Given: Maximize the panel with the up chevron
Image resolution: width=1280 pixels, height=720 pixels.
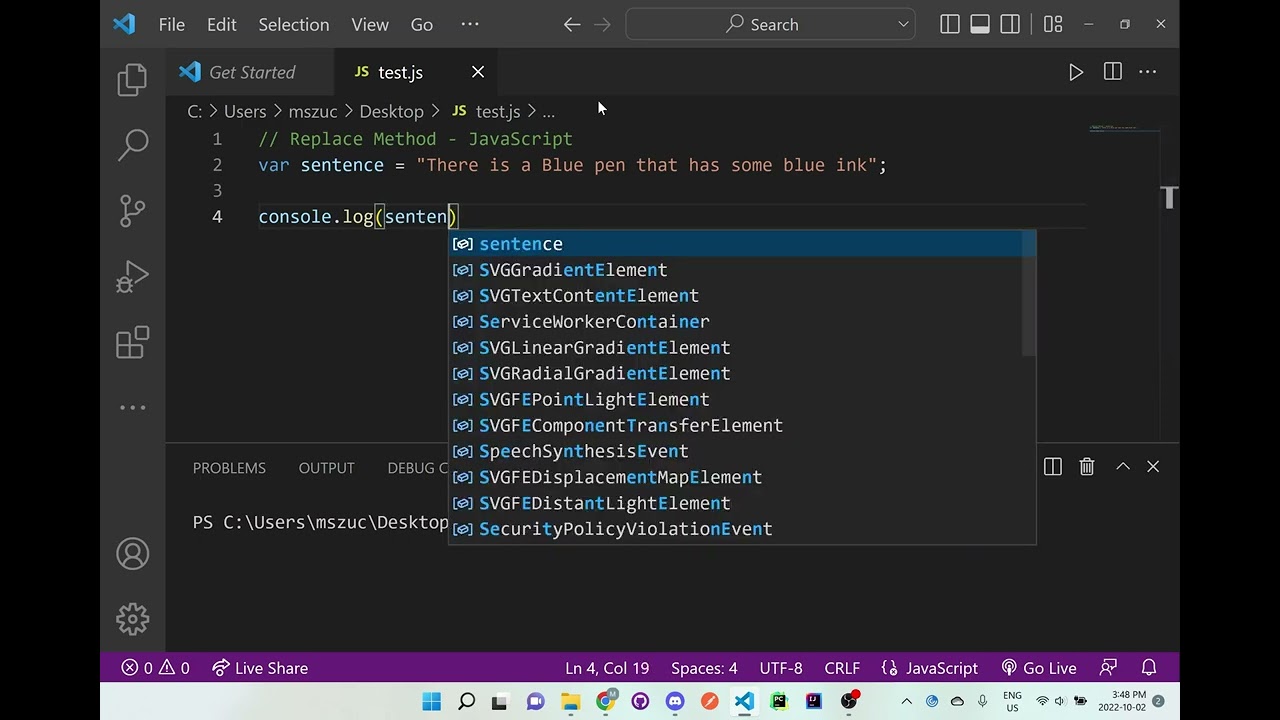Looking at the screenshot, I should coord(1123,467).
